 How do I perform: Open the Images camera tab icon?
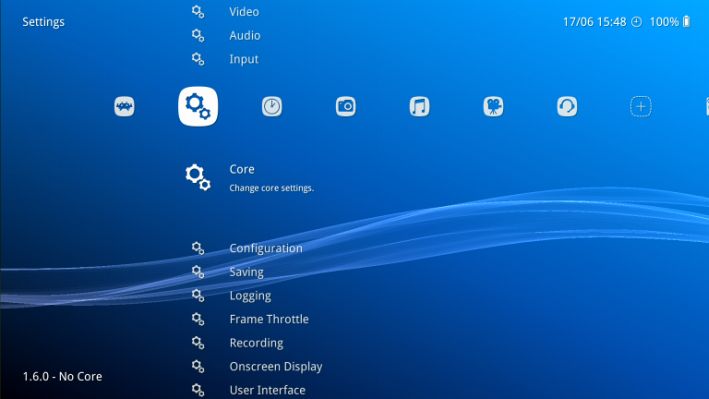345,107
